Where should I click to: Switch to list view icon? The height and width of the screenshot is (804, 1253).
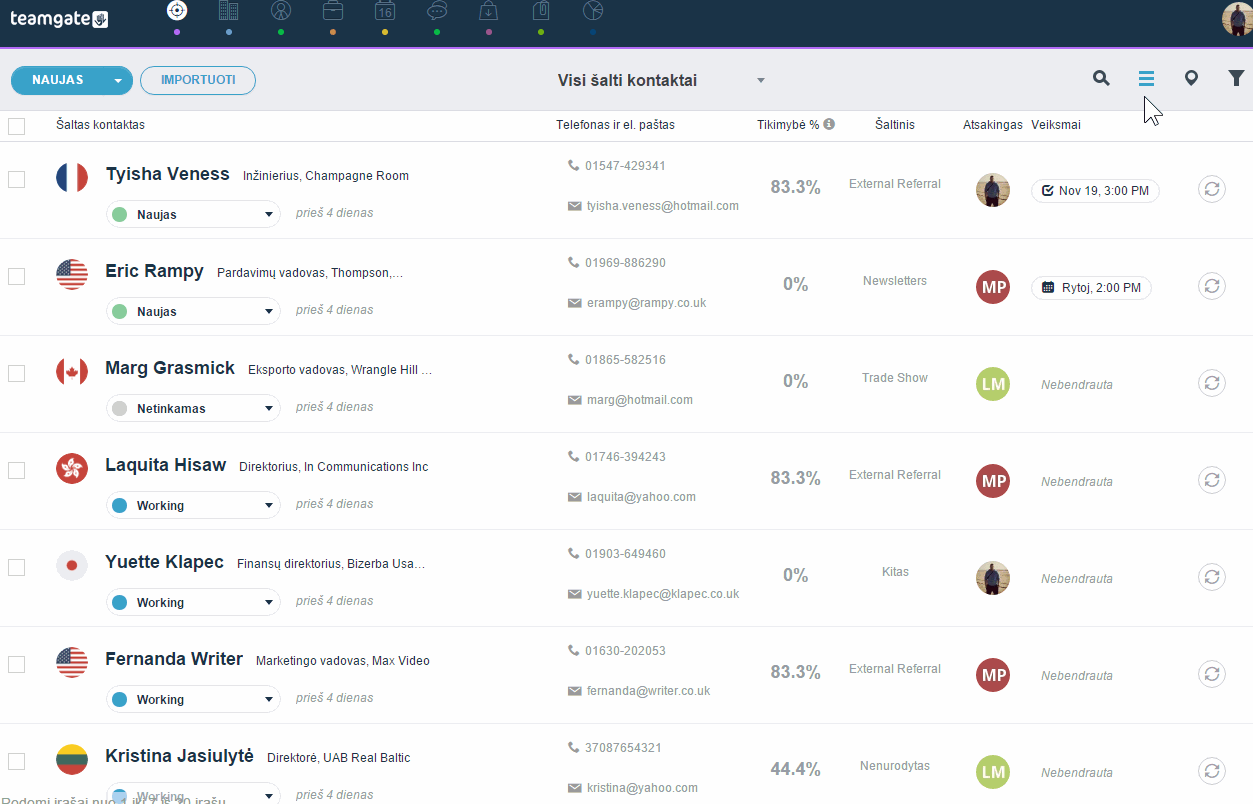(x=1146, y=78)
